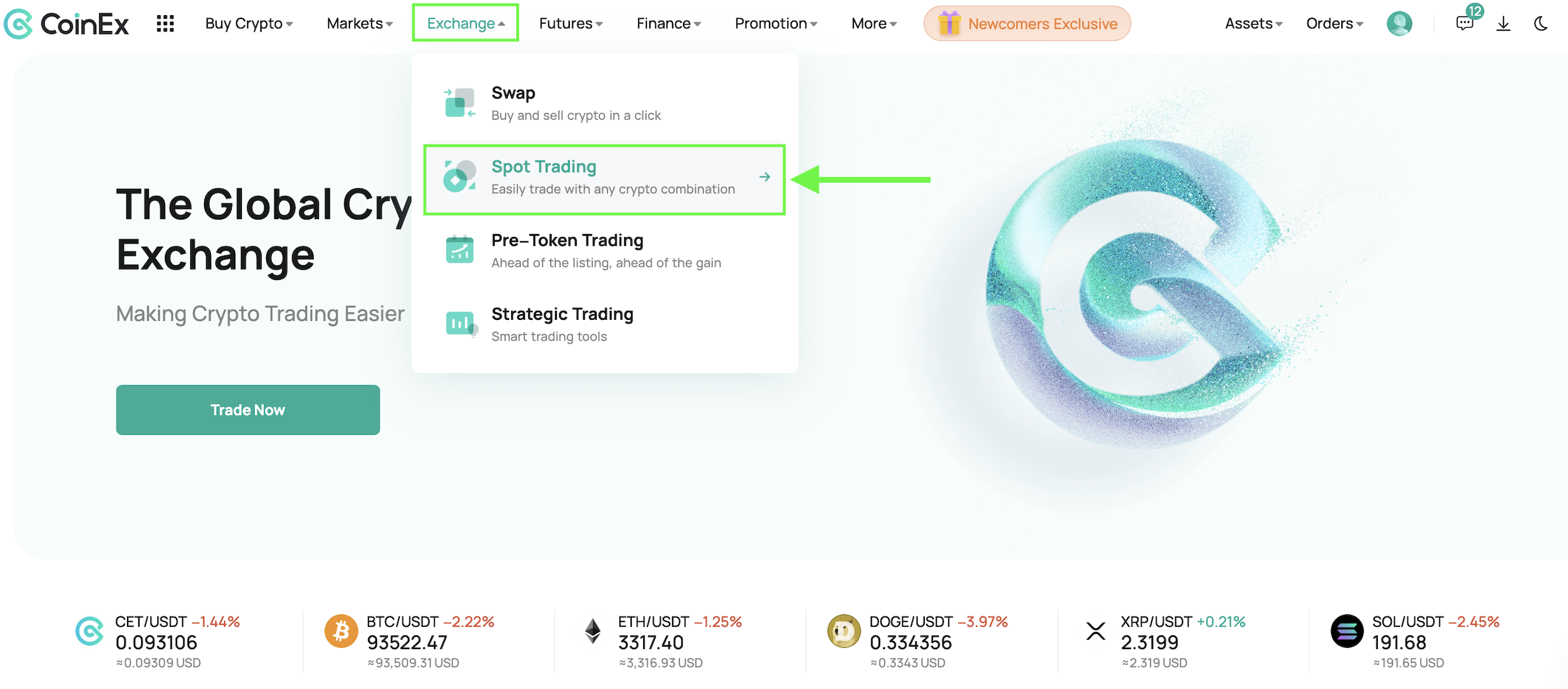The image size is (1568, 689).
Task: Toggle dark mode with moon icon
Action: tap(1541, 23)
